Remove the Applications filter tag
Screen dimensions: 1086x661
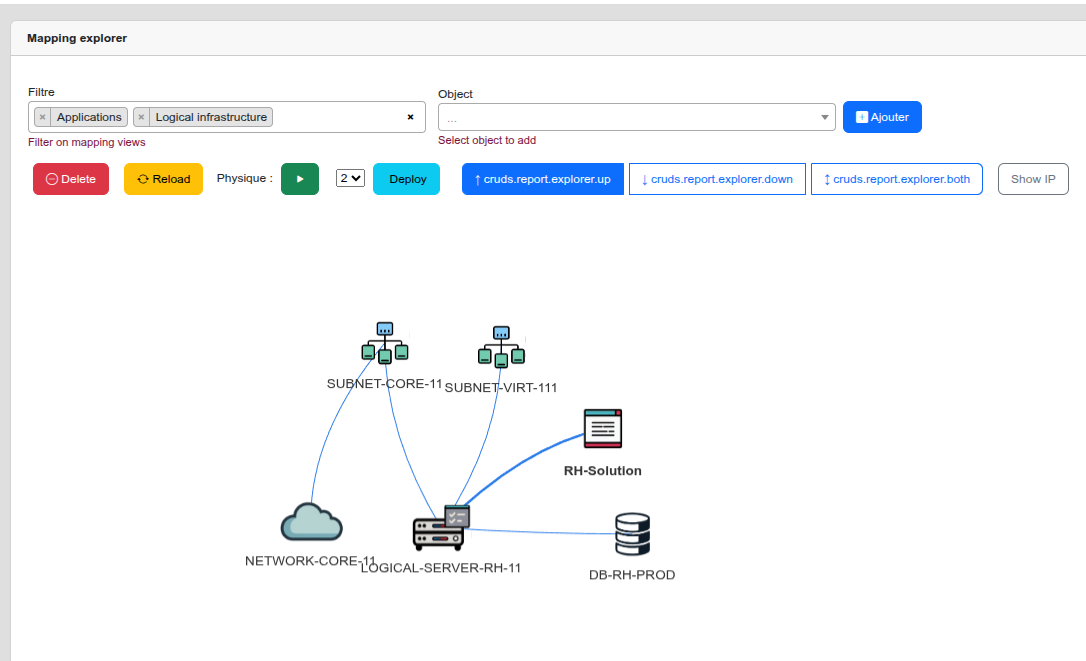pos(42,117)
